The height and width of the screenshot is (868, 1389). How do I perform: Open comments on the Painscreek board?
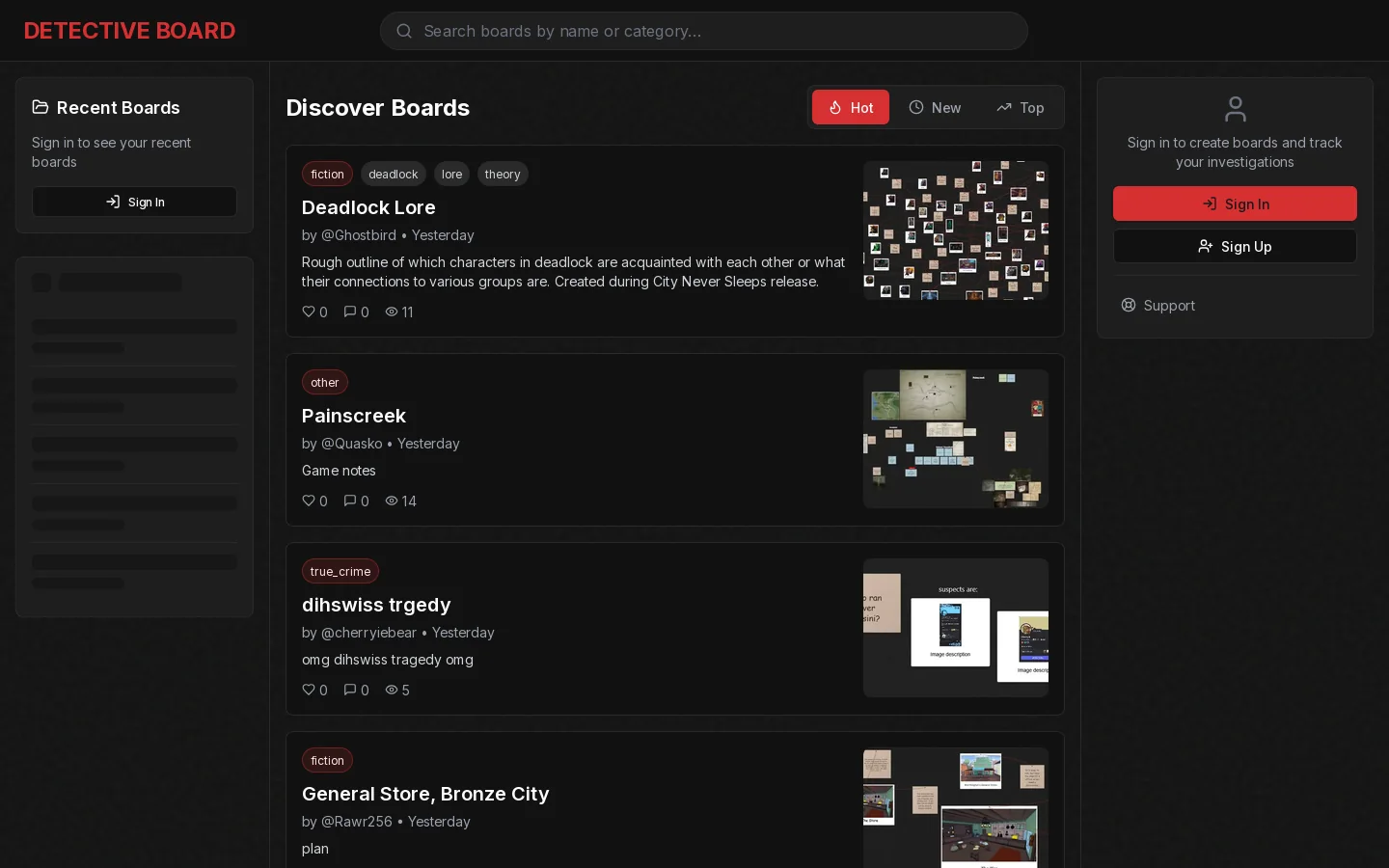350,501
